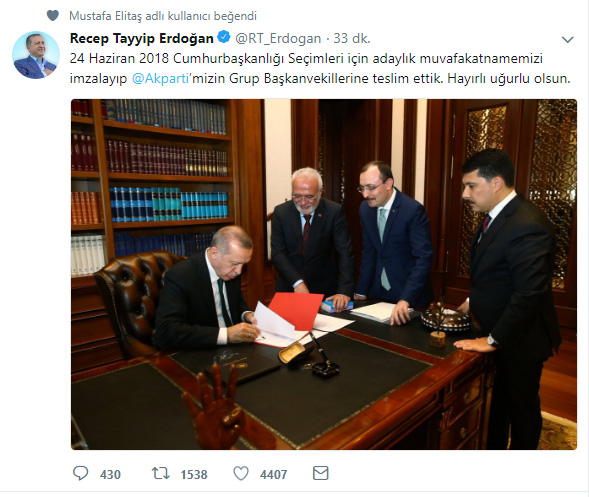
Task: View the 430 replies count
Action: tap(110, 474)
